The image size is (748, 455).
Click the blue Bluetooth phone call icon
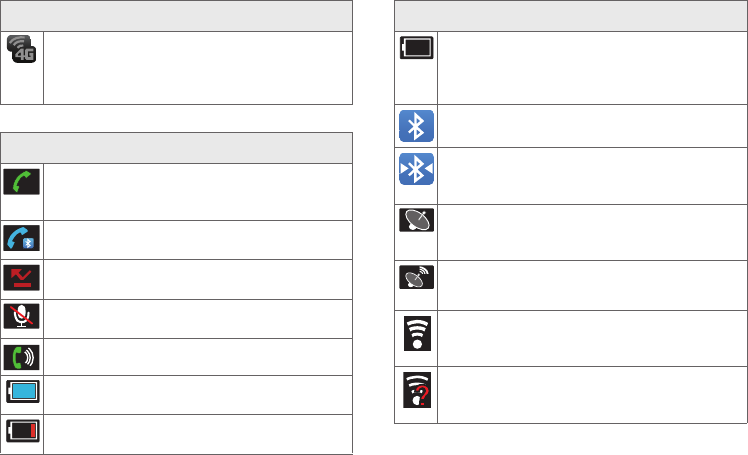(22, 241)
